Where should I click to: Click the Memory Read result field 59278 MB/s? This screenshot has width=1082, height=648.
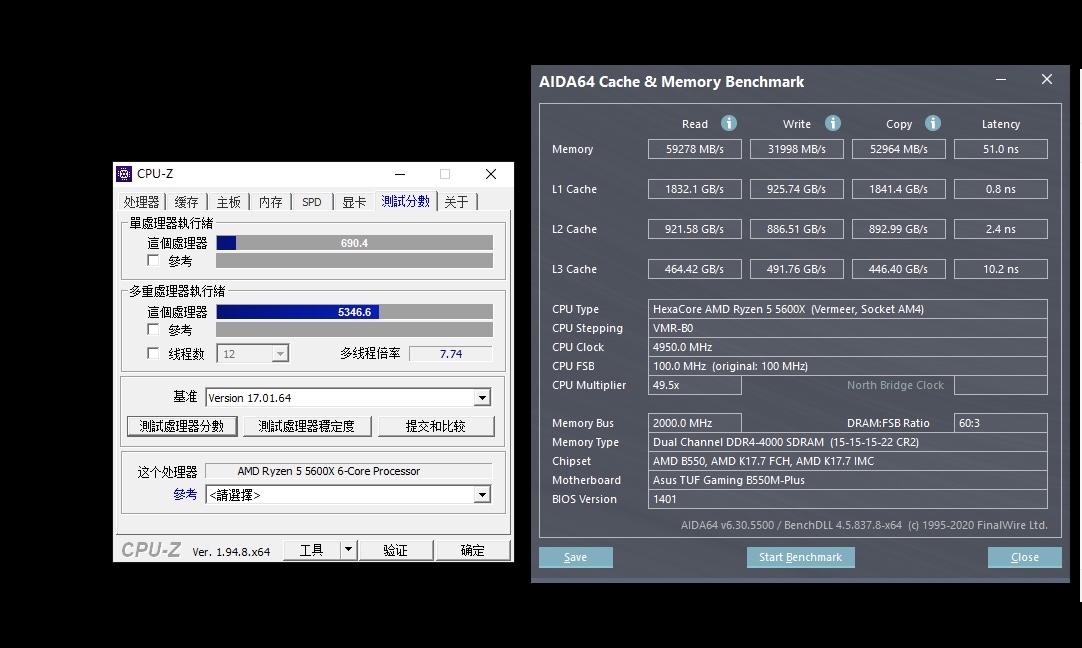pos(694,148)
